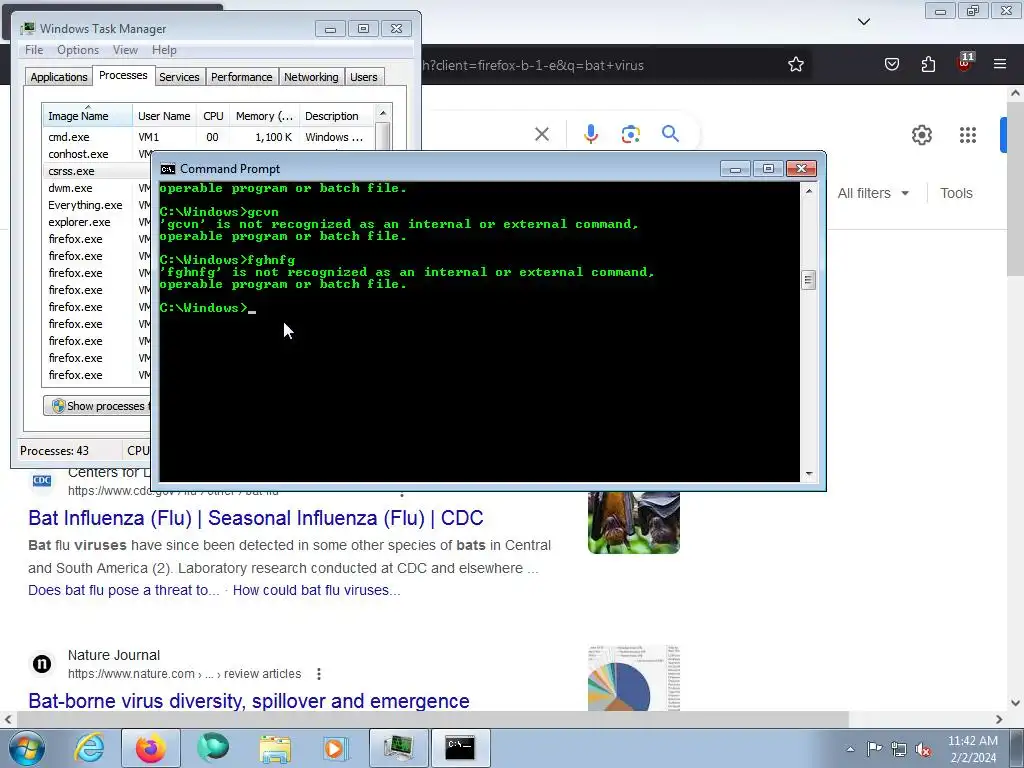Switch to the Services tab

click(x=179, y=77)
